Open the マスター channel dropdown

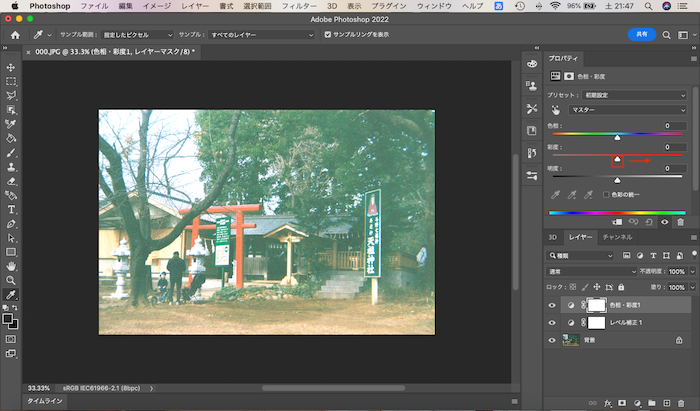coord(628,109)
